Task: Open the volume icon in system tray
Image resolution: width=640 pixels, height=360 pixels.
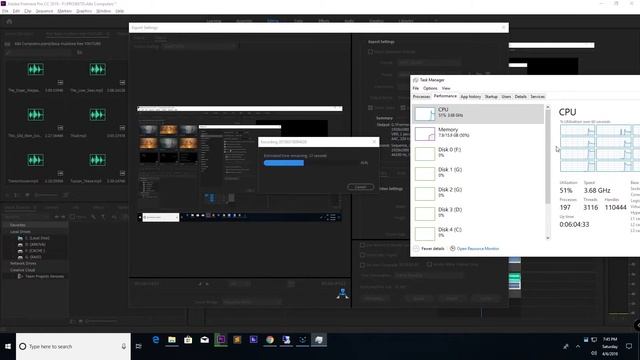Action: coord(594,353)
